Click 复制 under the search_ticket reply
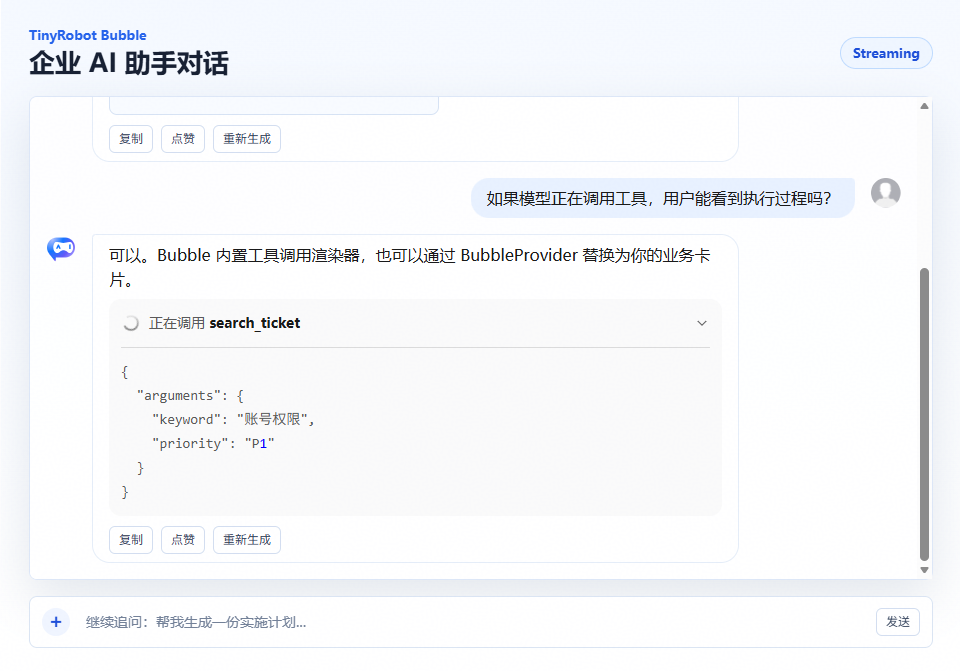Screen dimensions: 960x671 [x=131, y=540]
